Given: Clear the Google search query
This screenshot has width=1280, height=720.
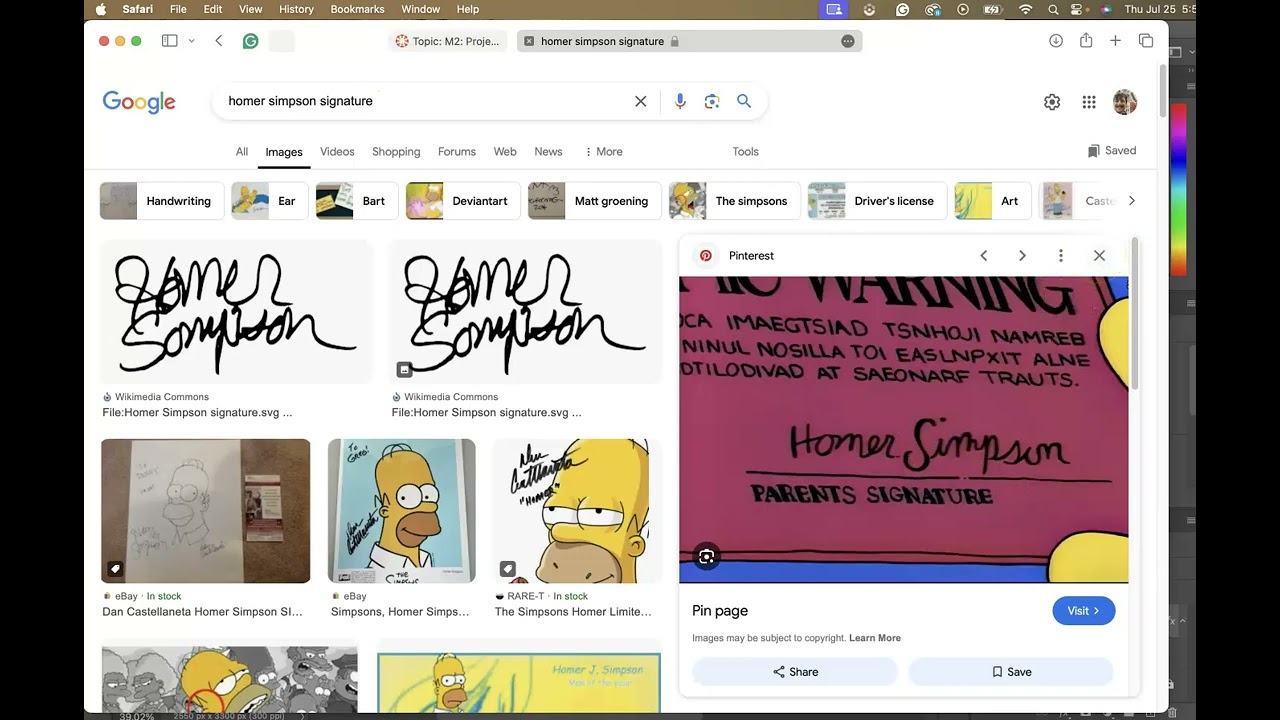Looking at the screenshot, I should [641, 101].
